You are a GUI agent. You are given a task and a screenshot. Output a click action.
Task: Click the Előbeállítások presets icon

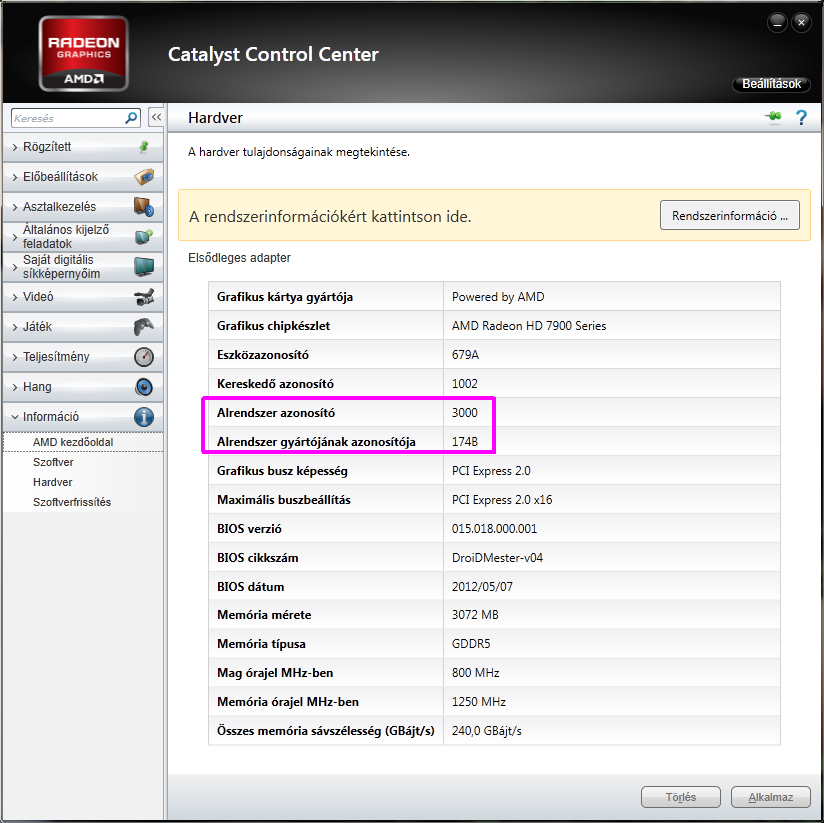(x=143, y=177)
